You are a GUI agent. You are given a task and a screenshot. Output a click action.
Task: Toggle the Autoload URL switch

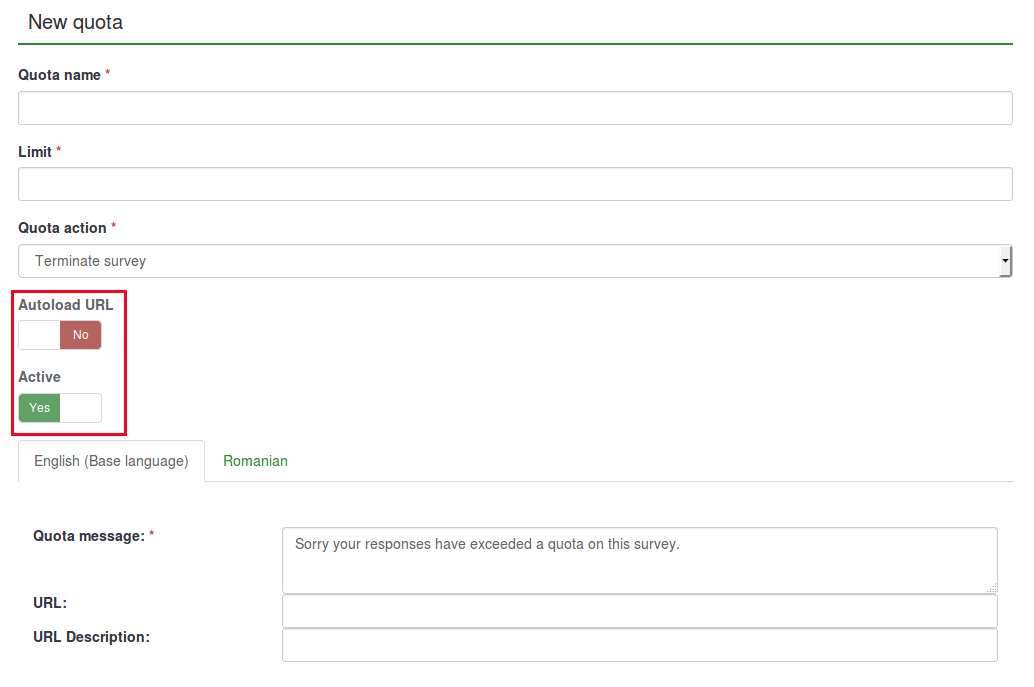tap(60, 335)
